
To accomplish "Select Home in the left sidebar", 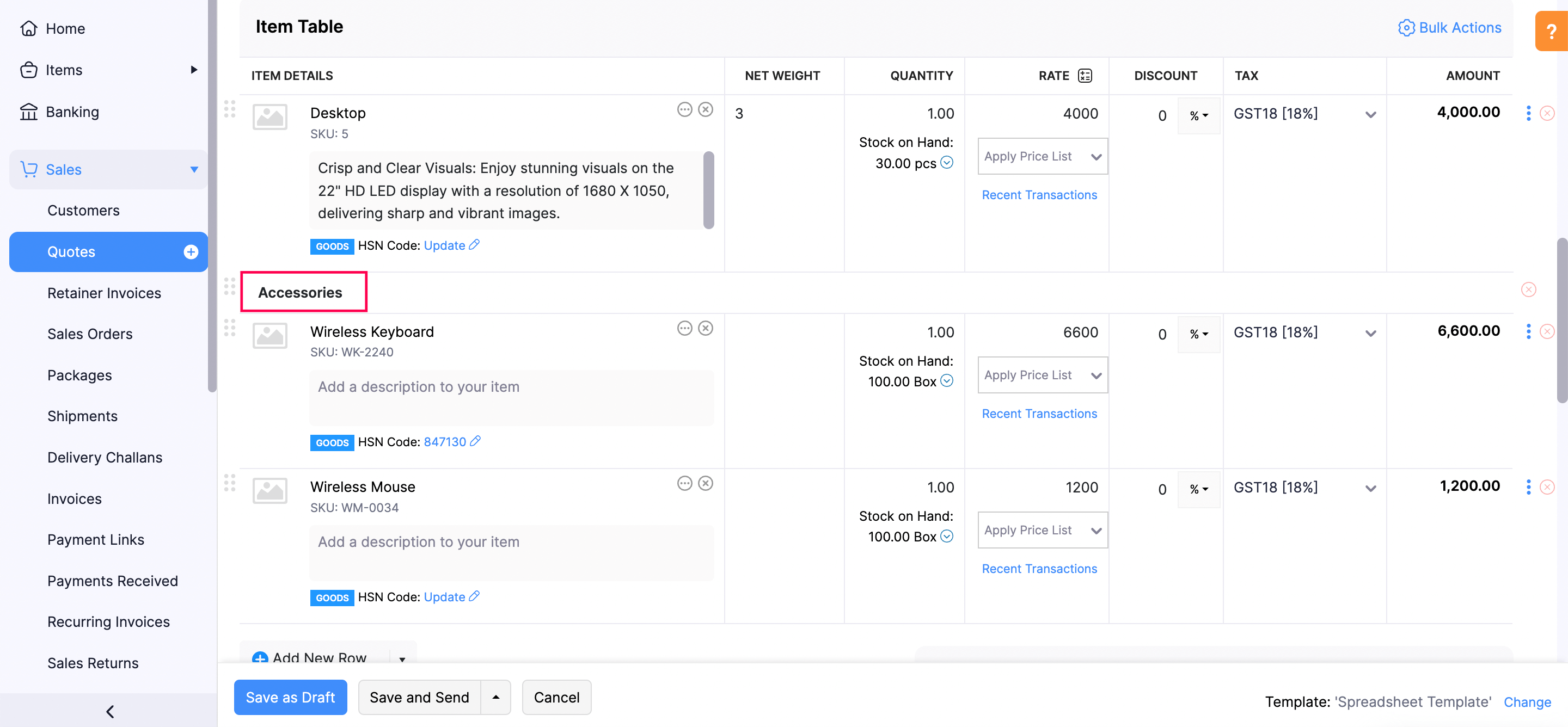I will pos(65,28).
